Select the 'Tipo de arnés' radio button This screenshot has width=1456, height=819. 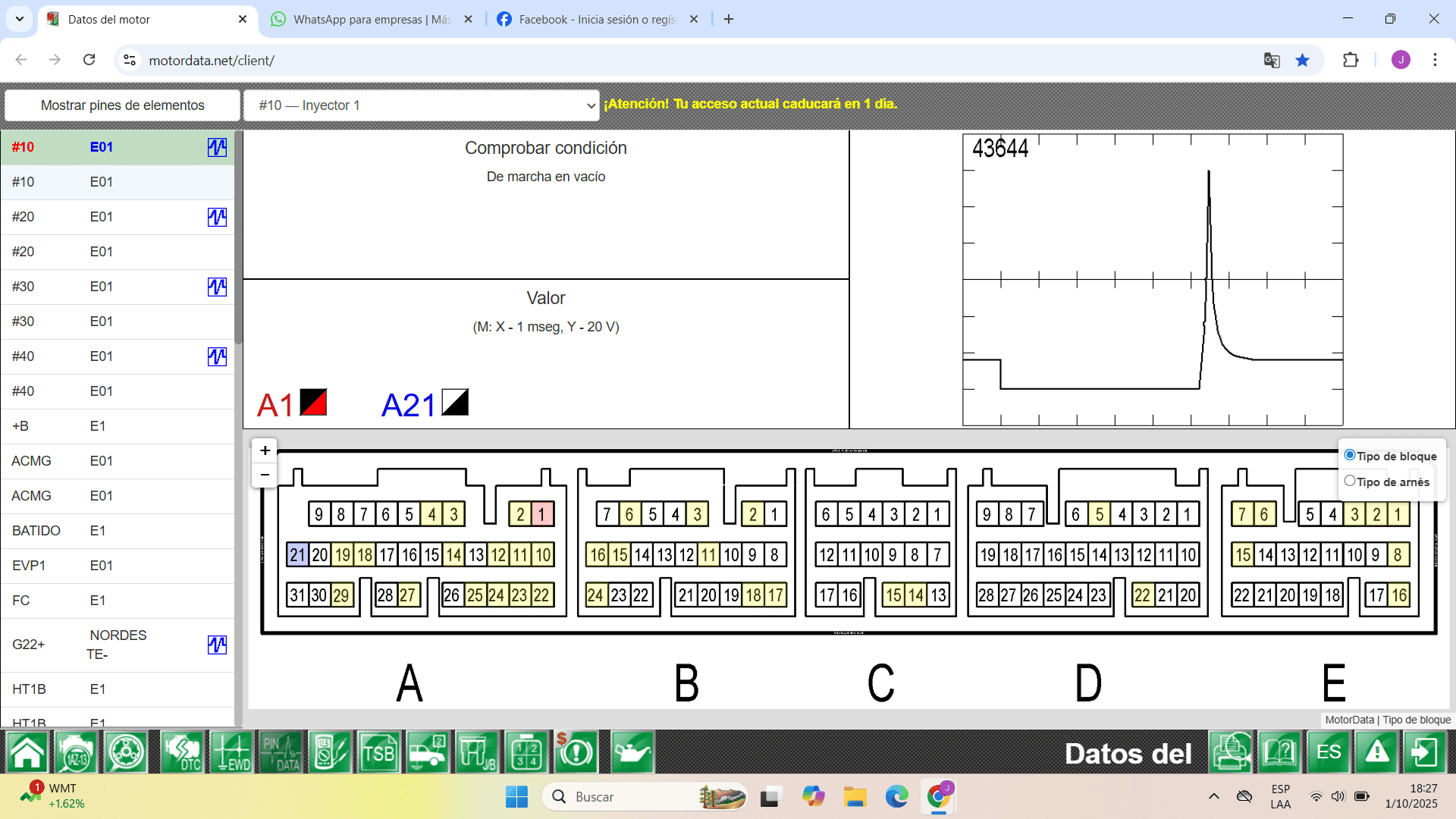1350,480
